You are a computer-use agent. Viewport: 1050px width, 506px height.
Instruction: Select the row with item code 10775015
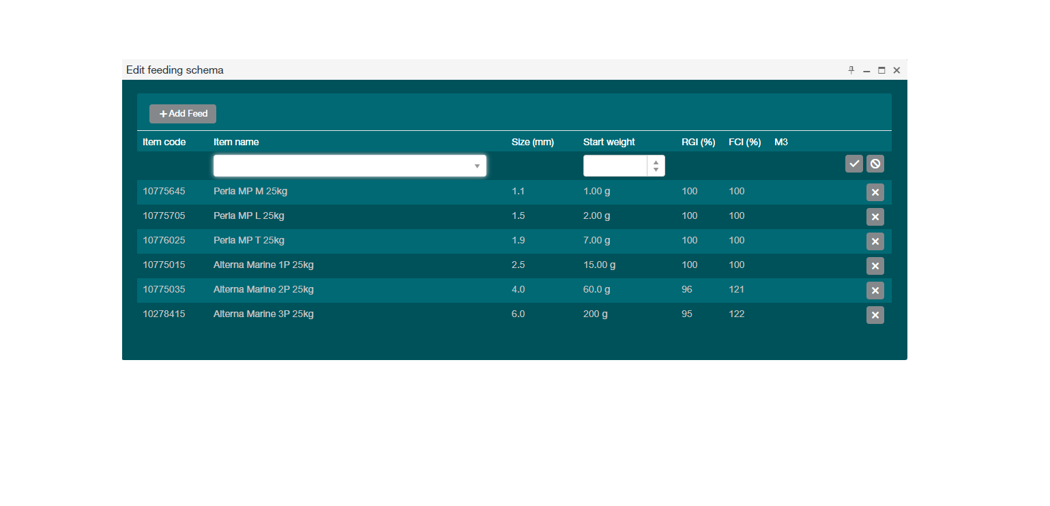point(164,265)
